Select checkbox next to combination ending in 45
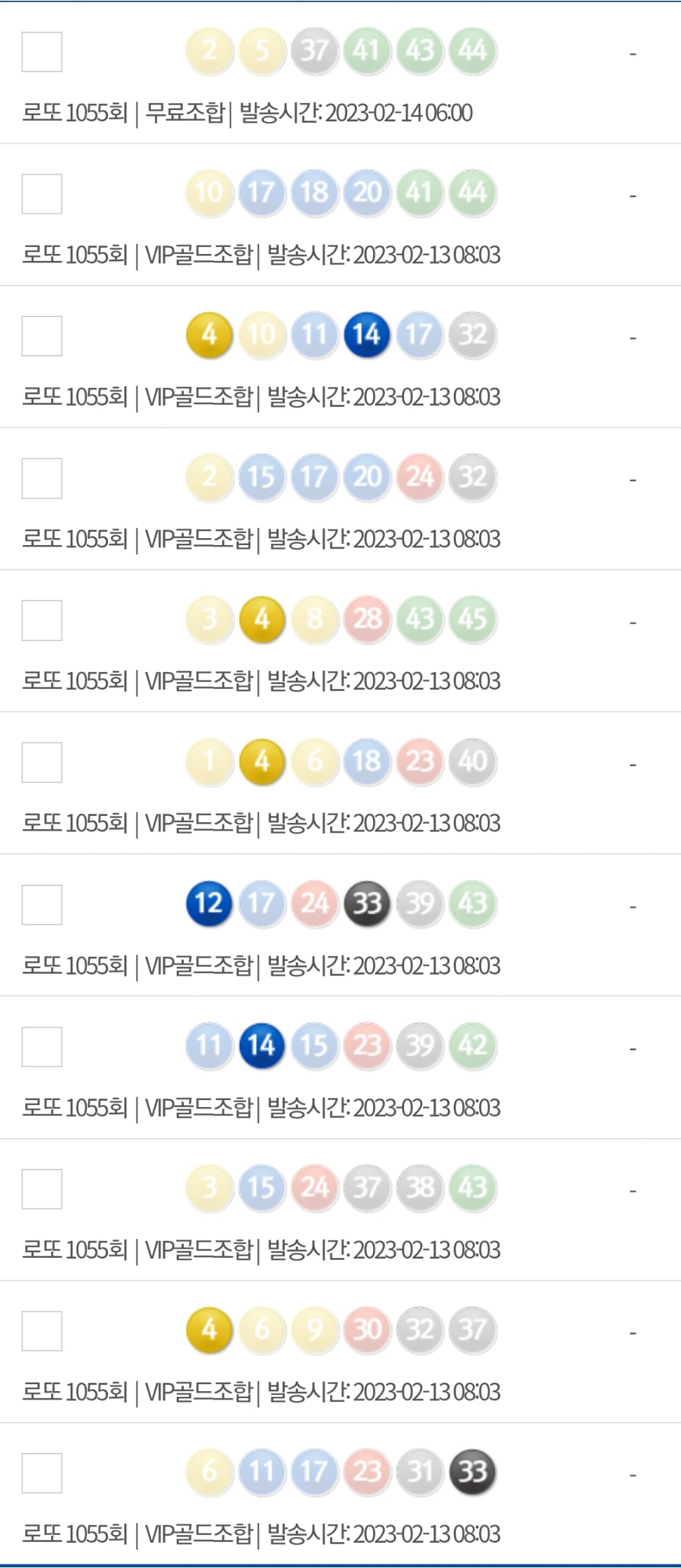 click(42, 620)
